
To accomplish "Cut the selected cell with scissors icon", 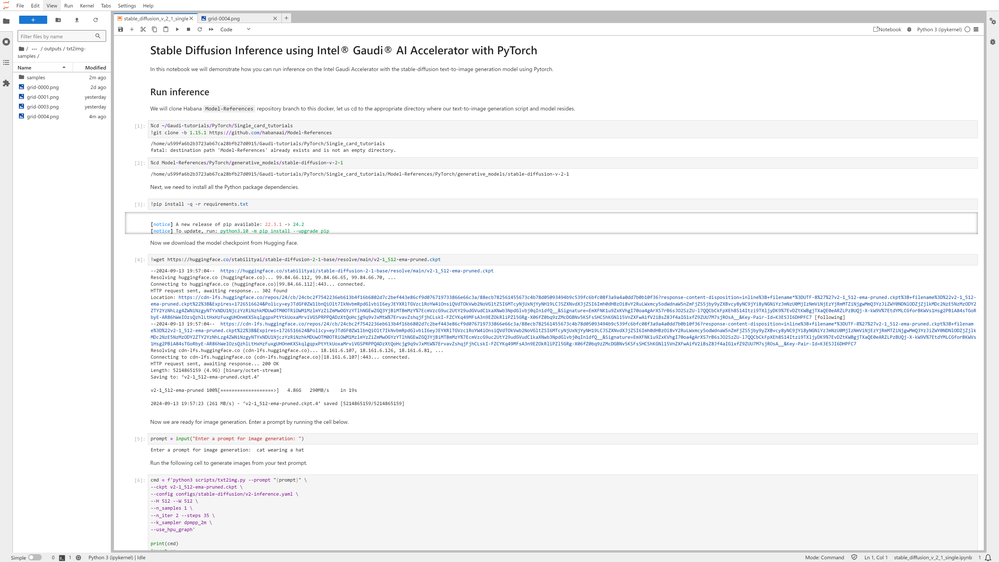I will [x=143, y=30].
